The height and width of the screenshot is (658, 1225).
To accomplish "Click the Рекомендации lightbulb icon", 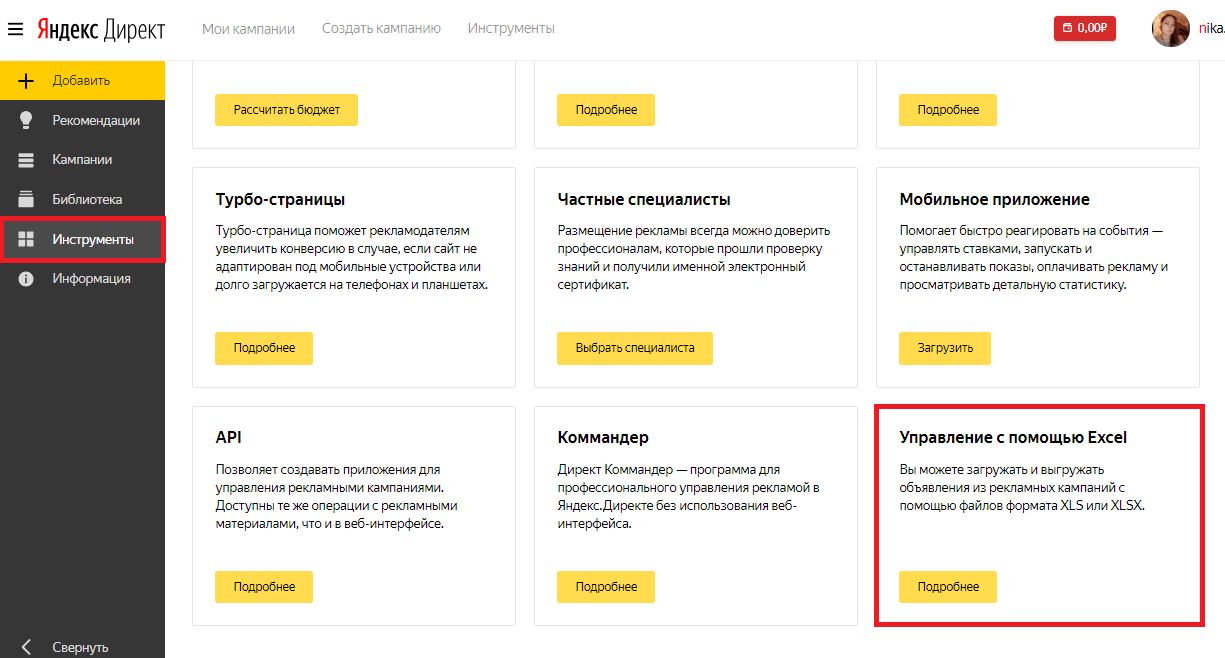I will (27, 120).
